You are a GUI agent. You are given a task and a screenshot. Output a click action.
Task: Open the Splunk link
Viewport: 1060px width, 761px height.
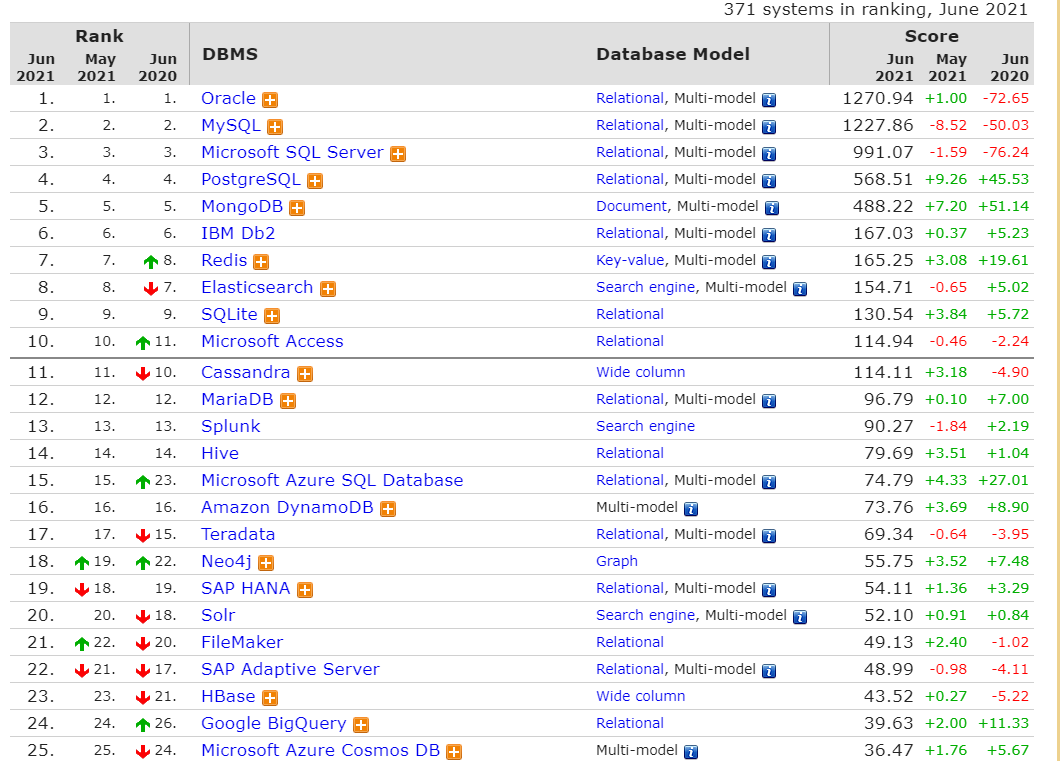(x=231, y=426)
